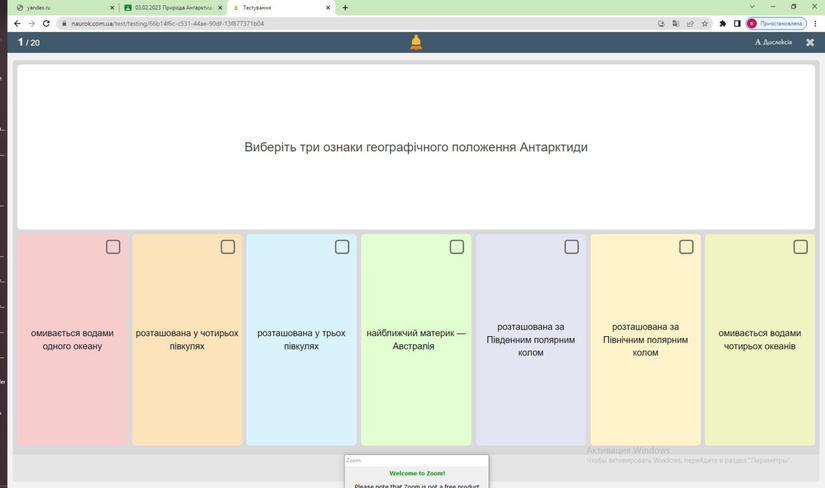This screenshot has height=488, width=825.
Task: Close the Природа Антарктиди tab
Action: [x=220, y=8]
